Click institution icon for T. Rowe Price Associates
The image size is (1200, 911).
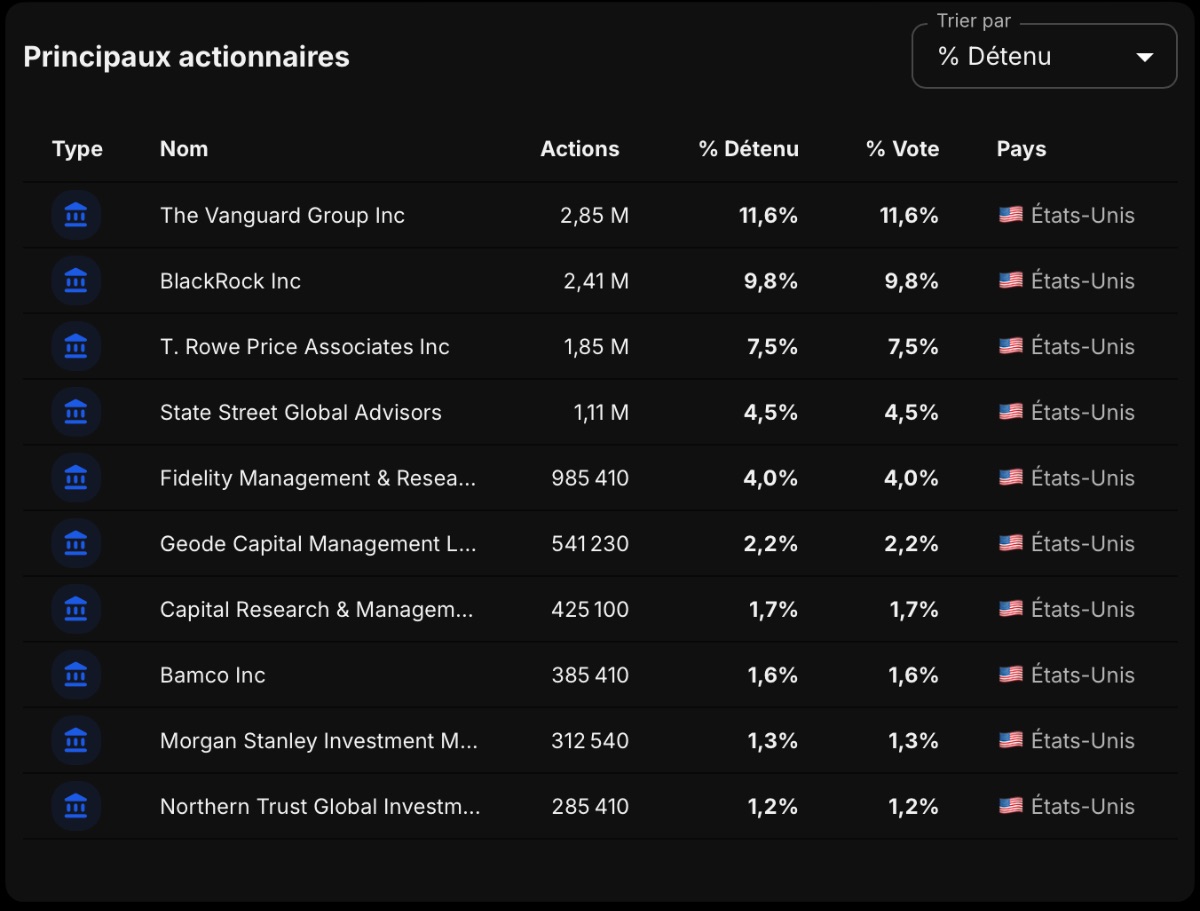coord(76,347)
